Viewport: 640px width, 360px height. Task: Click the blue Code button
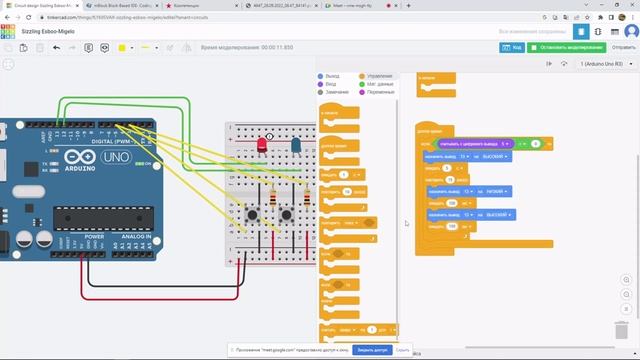coord(512,48)
